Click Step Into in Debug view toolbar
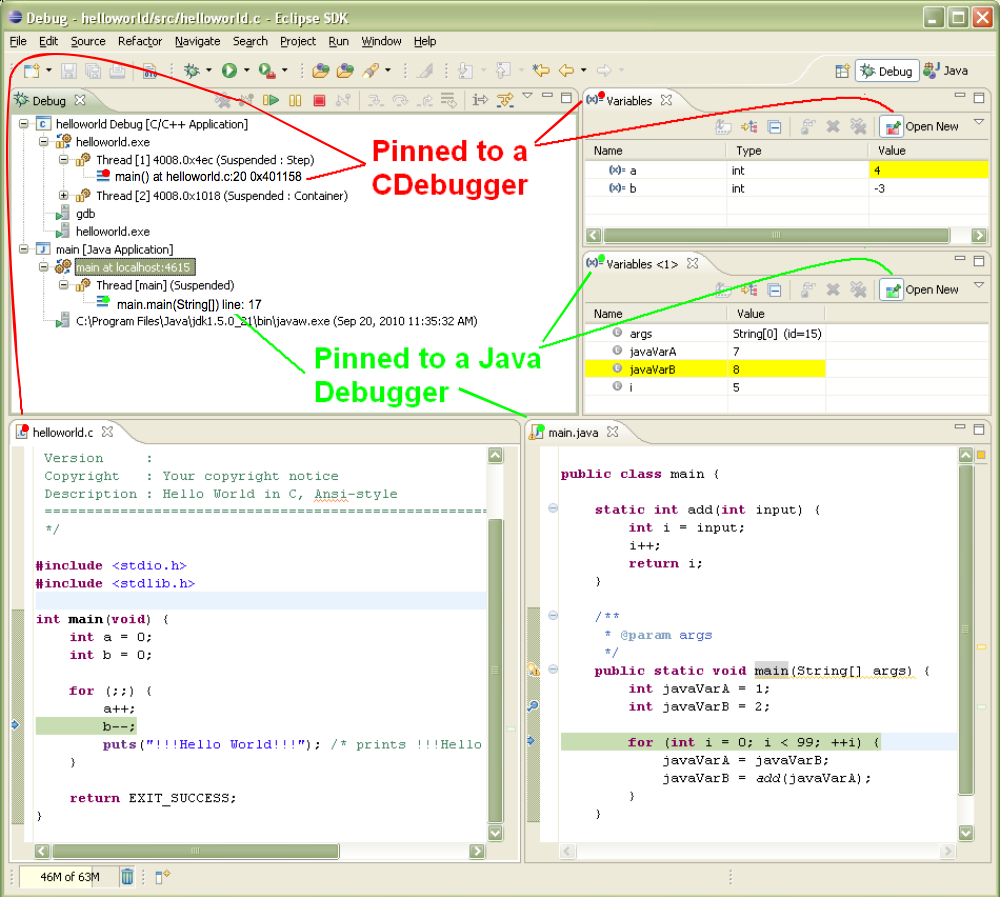This screenshot has height=897, width=1000. (375, 100)
